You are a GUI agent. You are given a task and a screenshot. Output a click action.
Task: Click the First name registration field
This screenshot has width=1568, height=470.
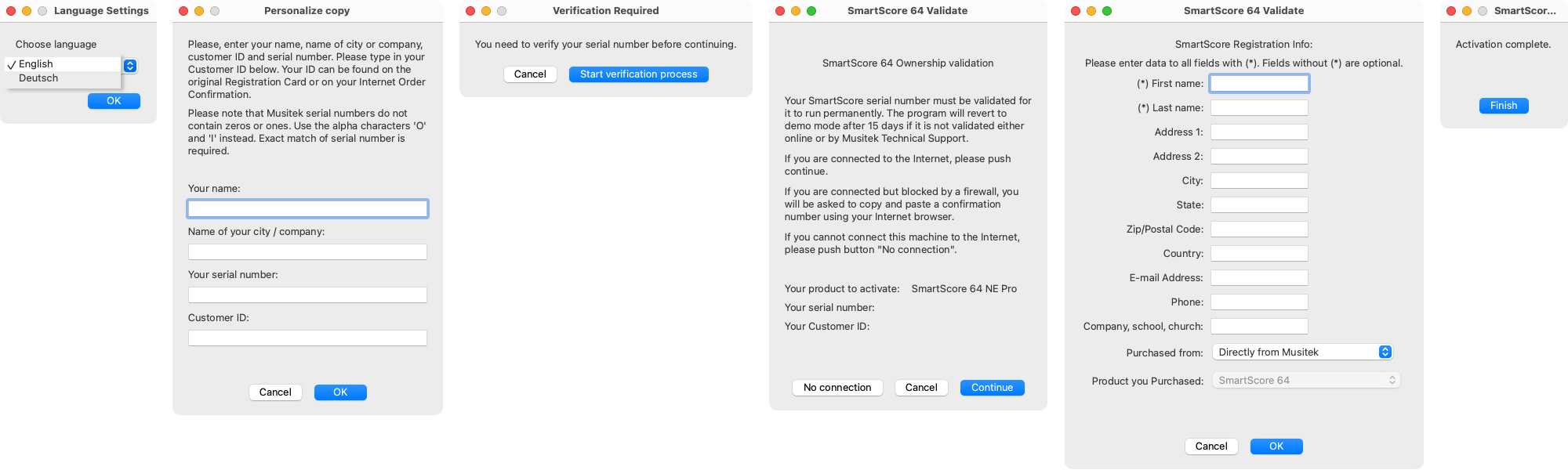pyautogui.click(x=1259, y=83)
